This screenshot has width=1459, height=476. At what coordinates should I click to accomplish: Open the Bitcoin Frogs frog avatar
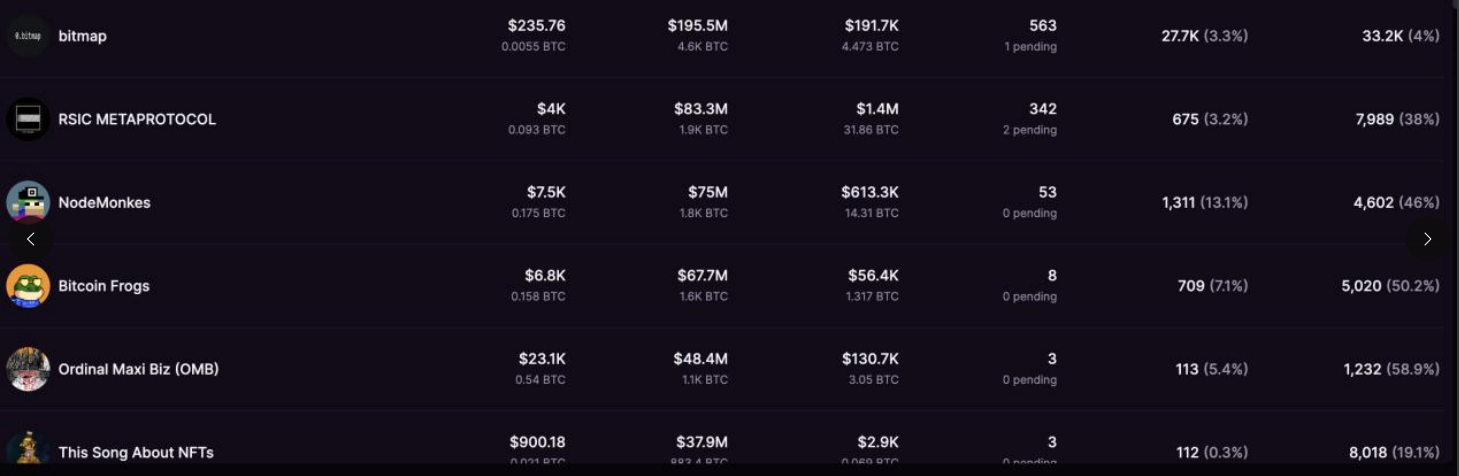coord(28,286)
